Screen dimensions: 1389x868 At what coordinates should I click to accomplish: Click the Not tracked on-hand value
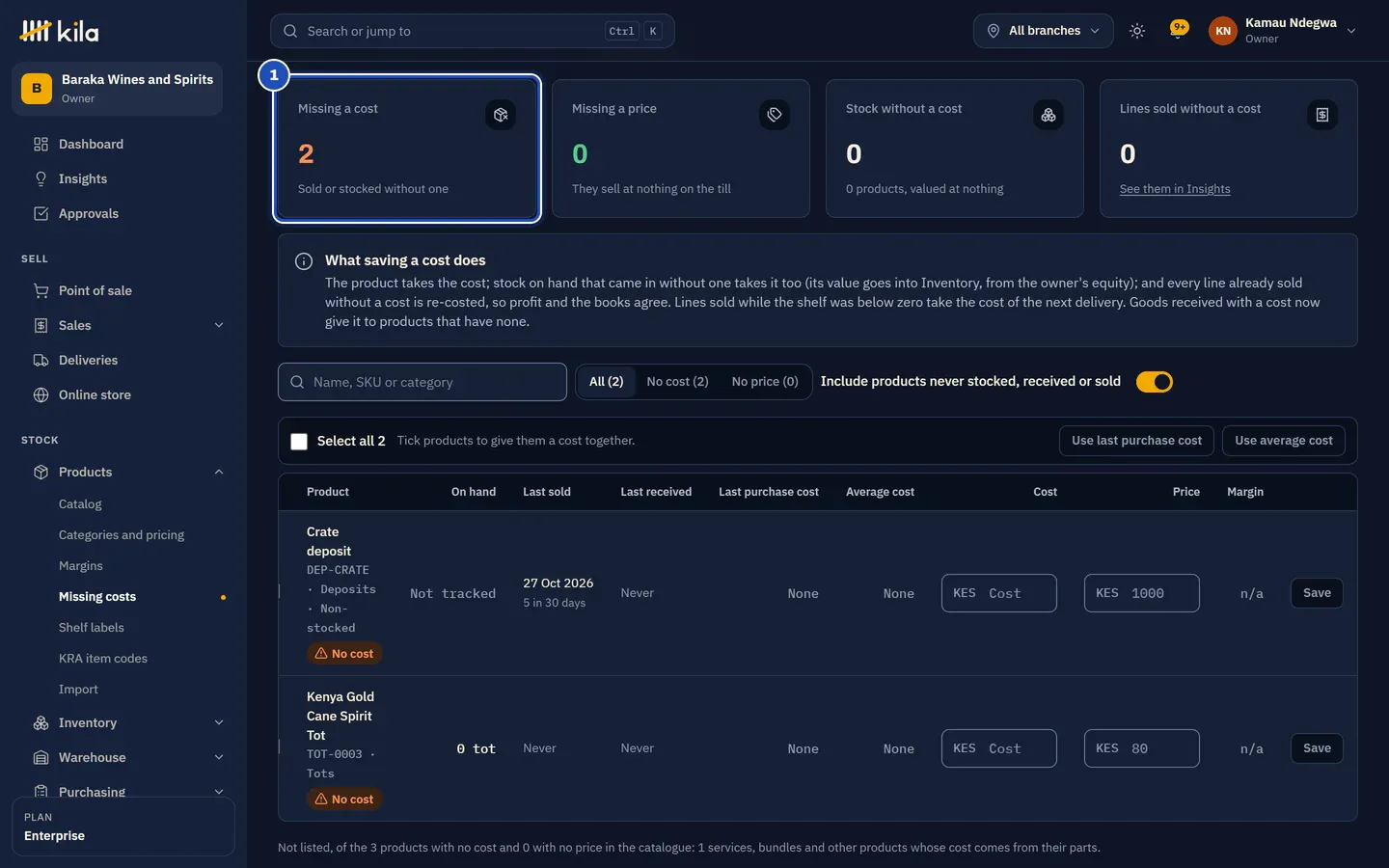(x=452, y=594)
